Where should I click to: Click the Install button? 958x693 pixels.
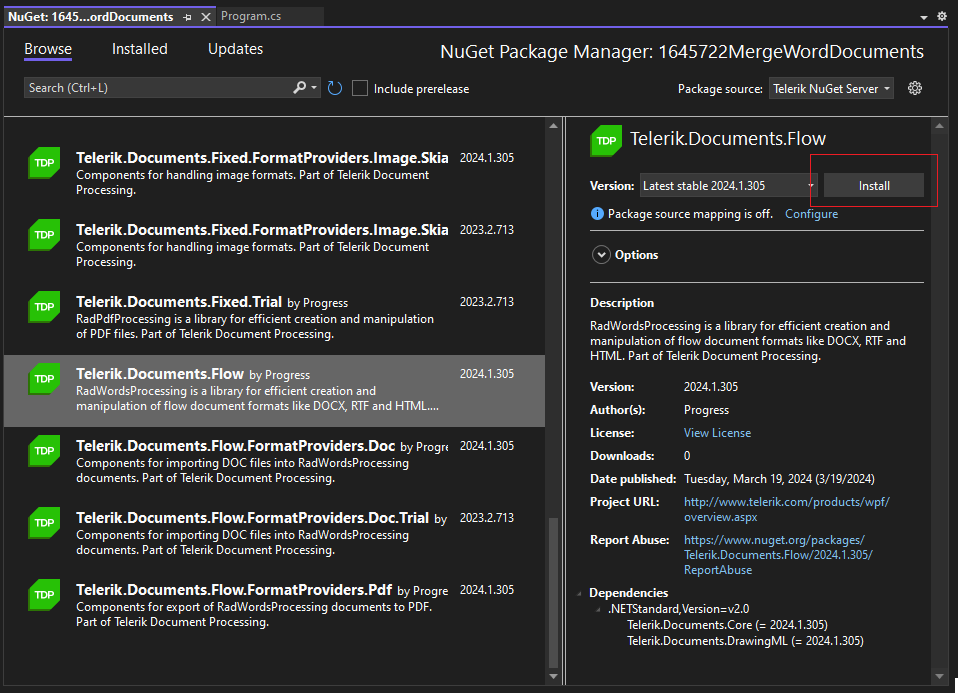[873, 186]
